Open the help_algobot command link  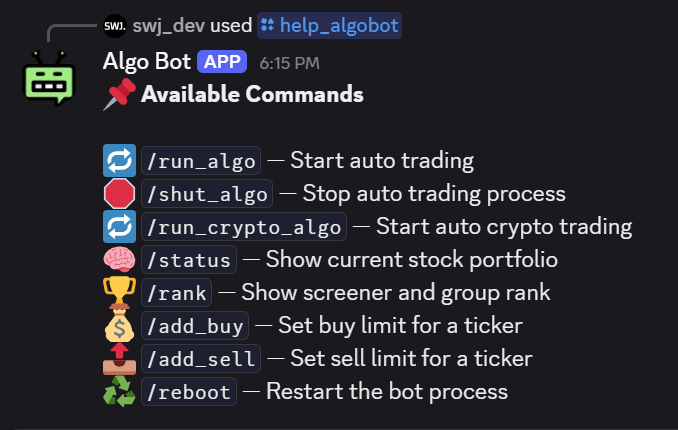[x=329, y=25]
